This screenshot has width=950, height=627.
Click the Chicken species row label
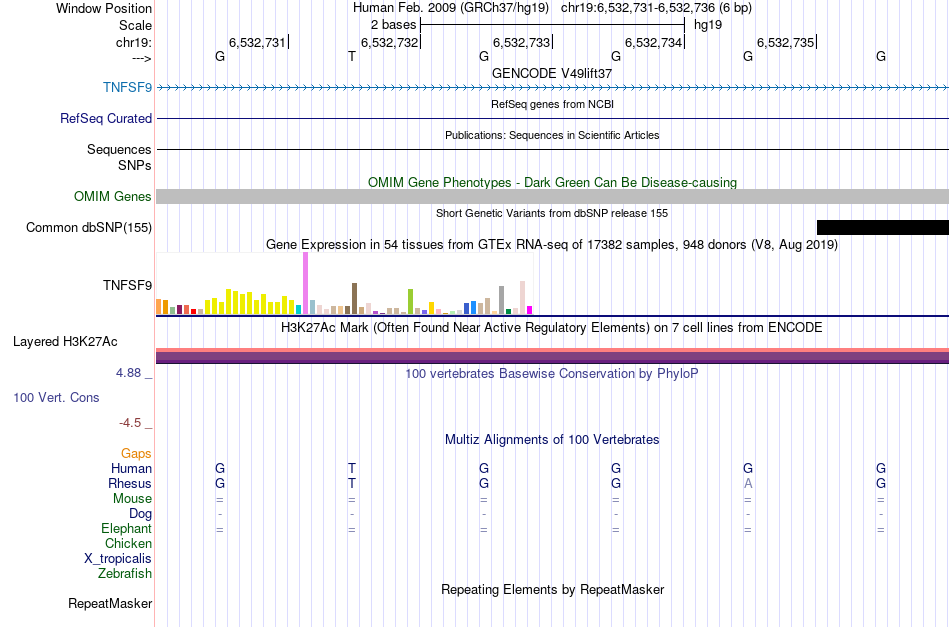click(128, 543)
